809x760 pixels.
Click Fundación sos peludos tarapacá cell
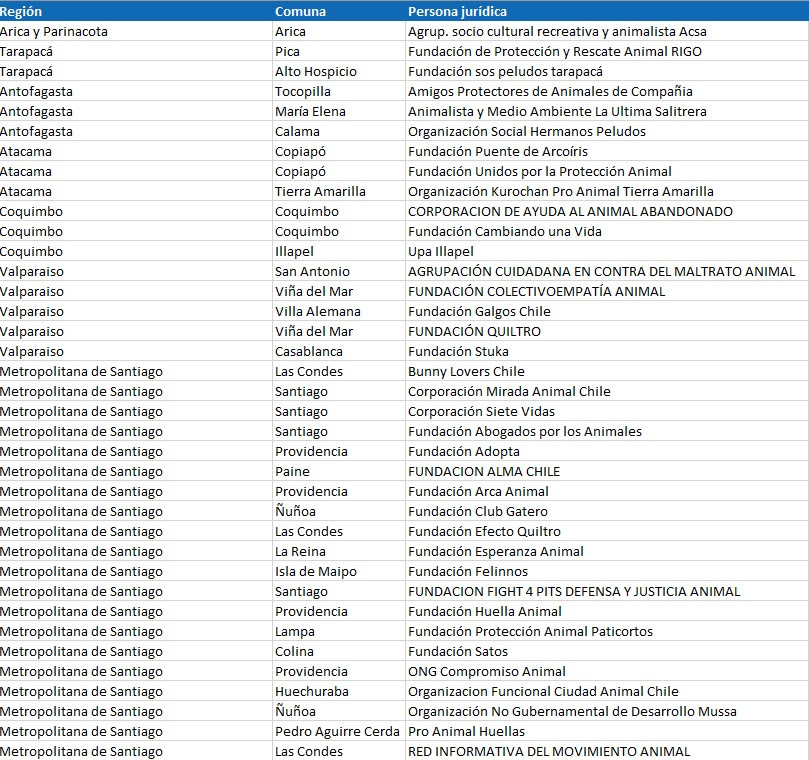click(x=607, y=72)
